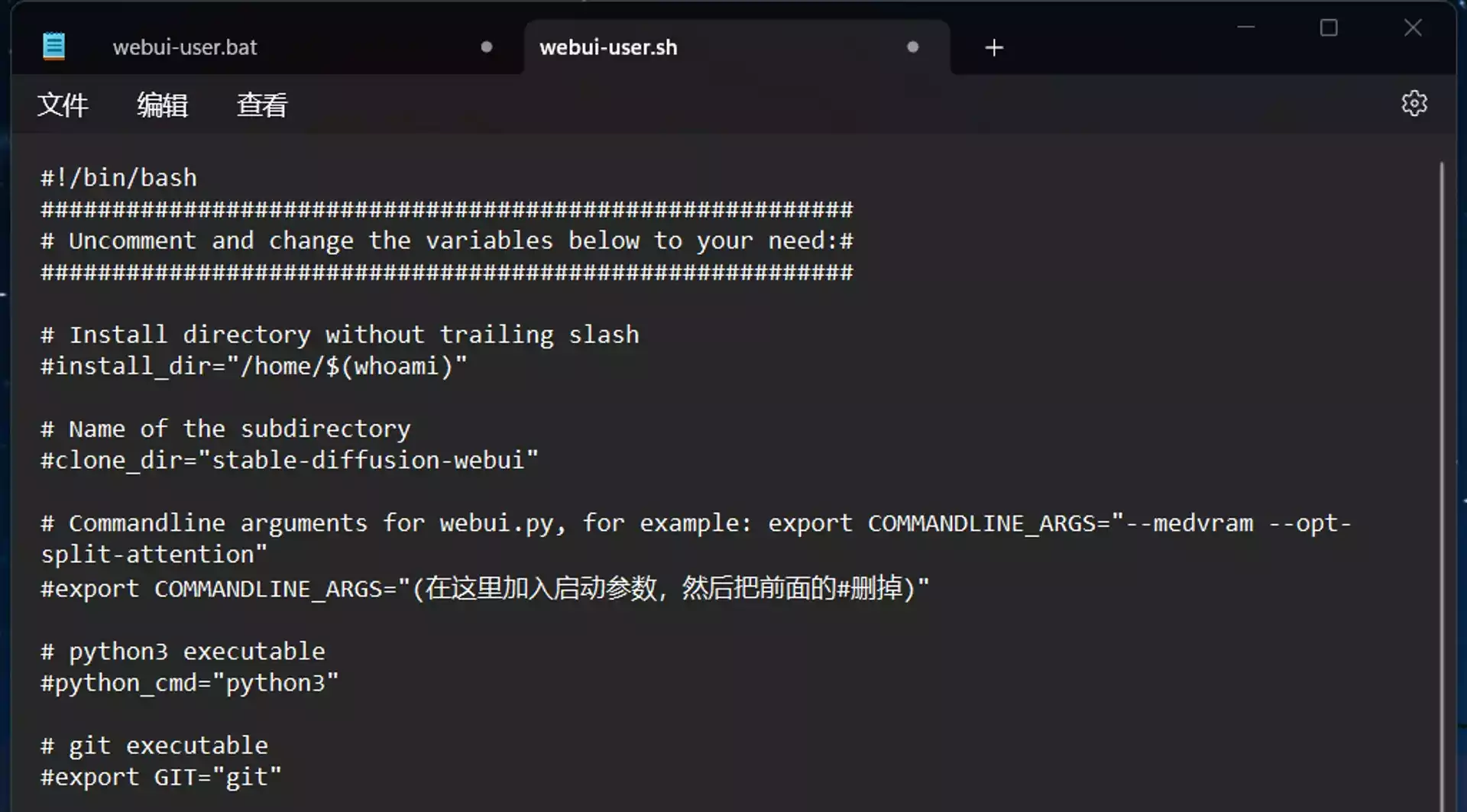Screen dimensions: 1467x812
Task: Click the #python_cmd="python3" line
Action: coord(189,683)
